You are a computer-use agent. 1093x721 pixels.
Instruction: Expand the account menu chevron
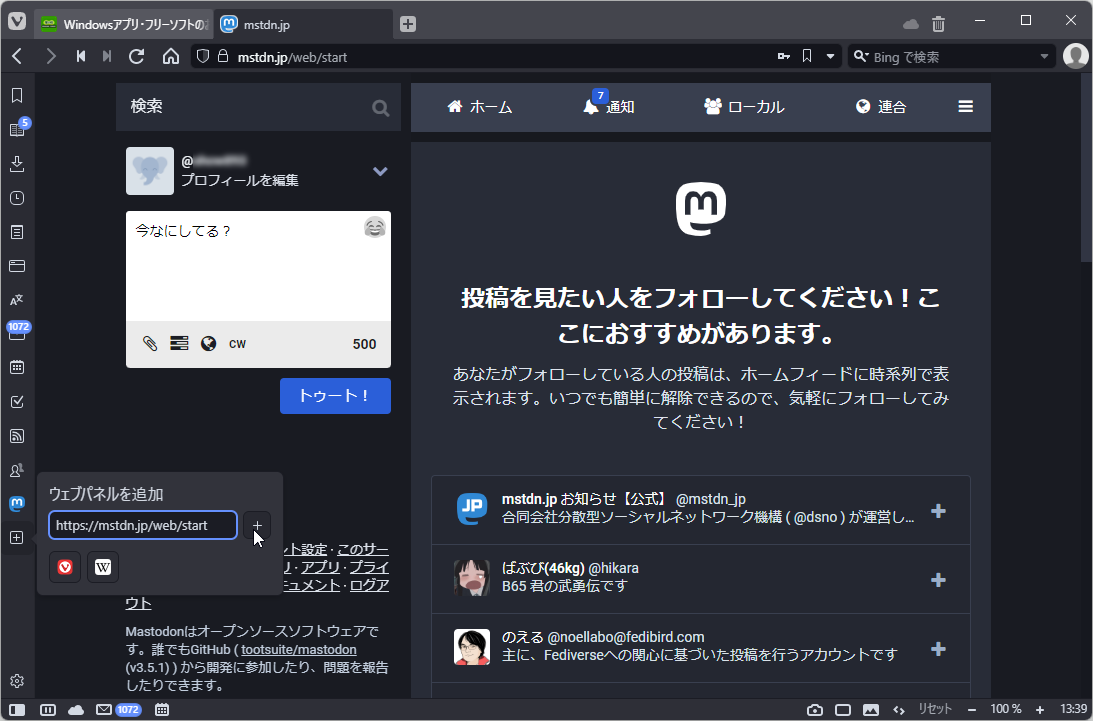380,171
